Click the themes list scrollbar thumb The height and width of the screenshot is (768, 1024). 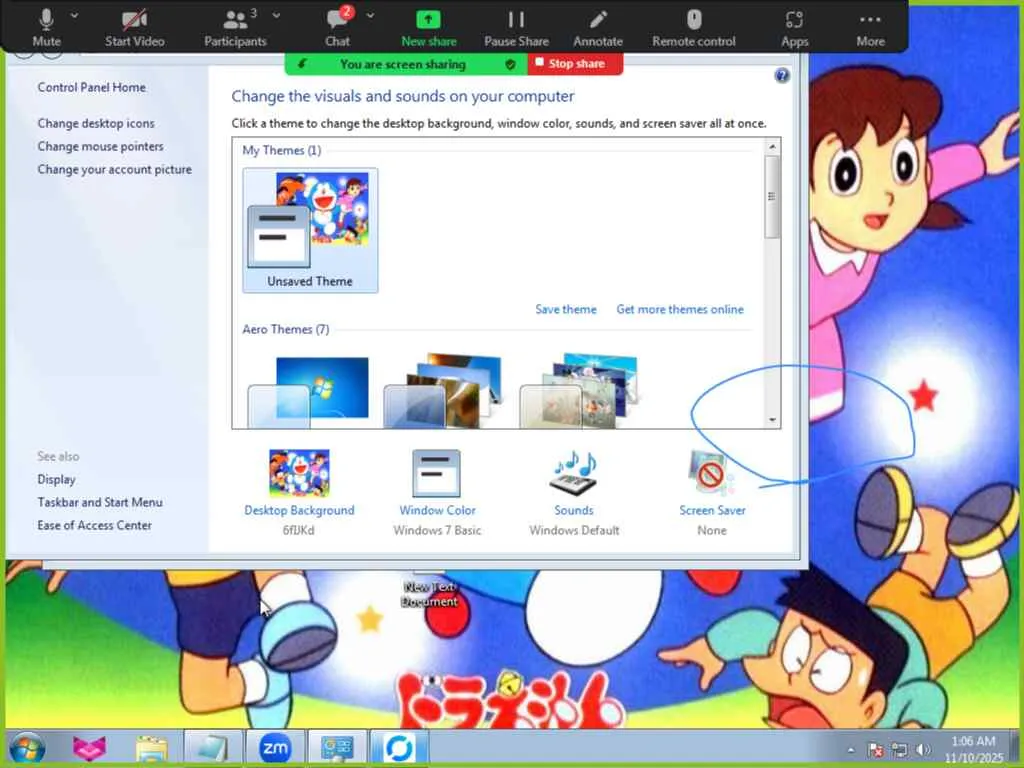click(772, 197)
